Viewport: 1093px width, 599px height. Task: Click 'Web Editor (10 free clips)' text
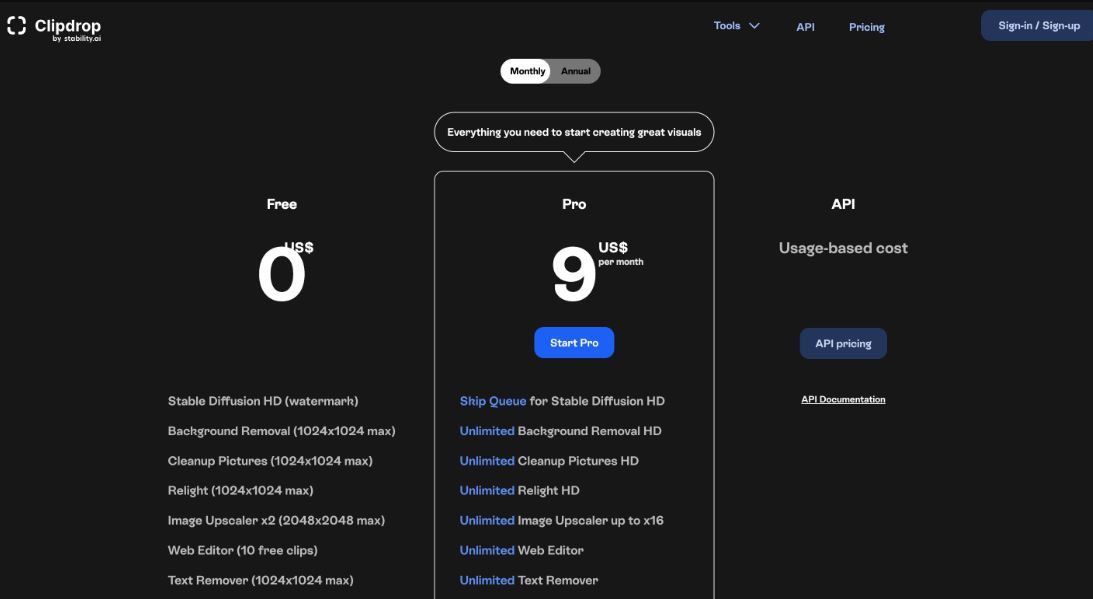[243, 550]
